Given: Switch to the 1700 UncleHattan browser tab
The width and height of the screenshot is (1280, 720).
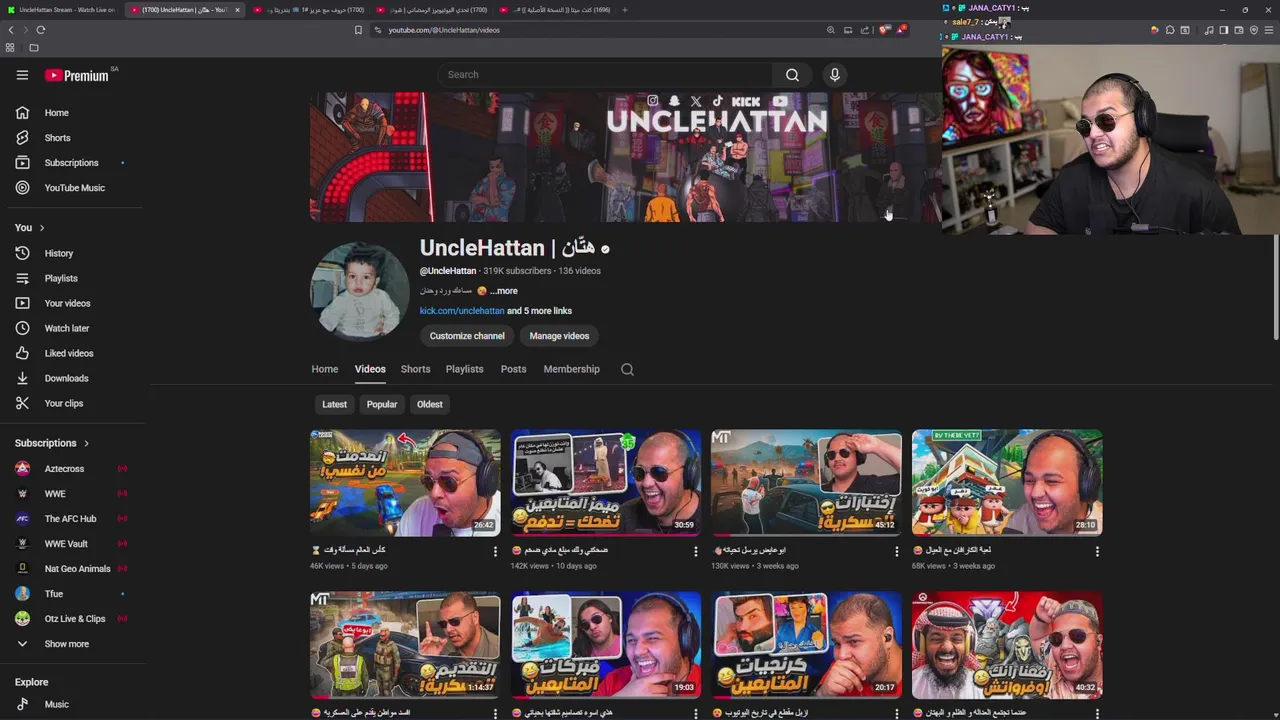Looking at the screenshot, I should [184, 10].
